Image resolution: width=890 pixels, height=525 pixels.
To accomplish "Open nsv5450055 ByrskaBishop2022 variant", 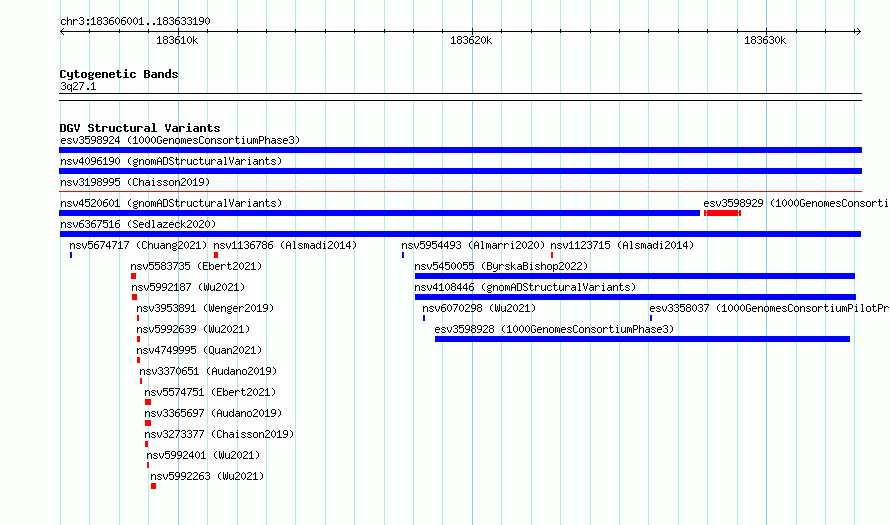I will click(x=501, y=266).
